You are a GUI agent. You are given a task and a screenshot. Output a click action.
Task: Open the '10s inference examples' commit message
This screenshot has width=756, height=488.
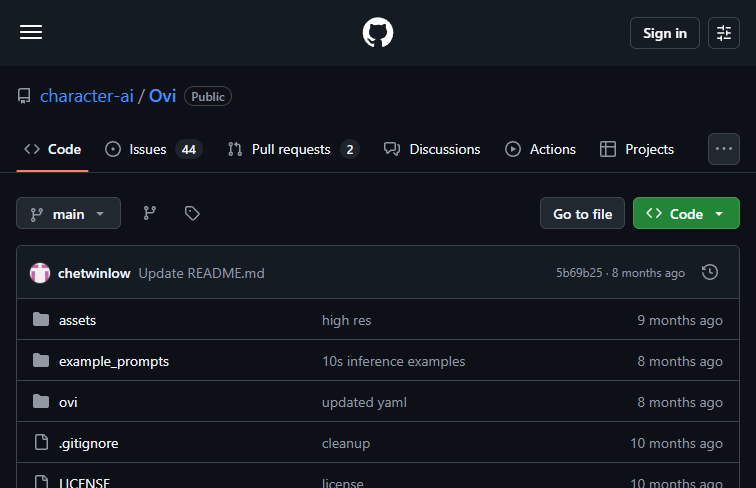pyautogui.click(x=393, y=361)
